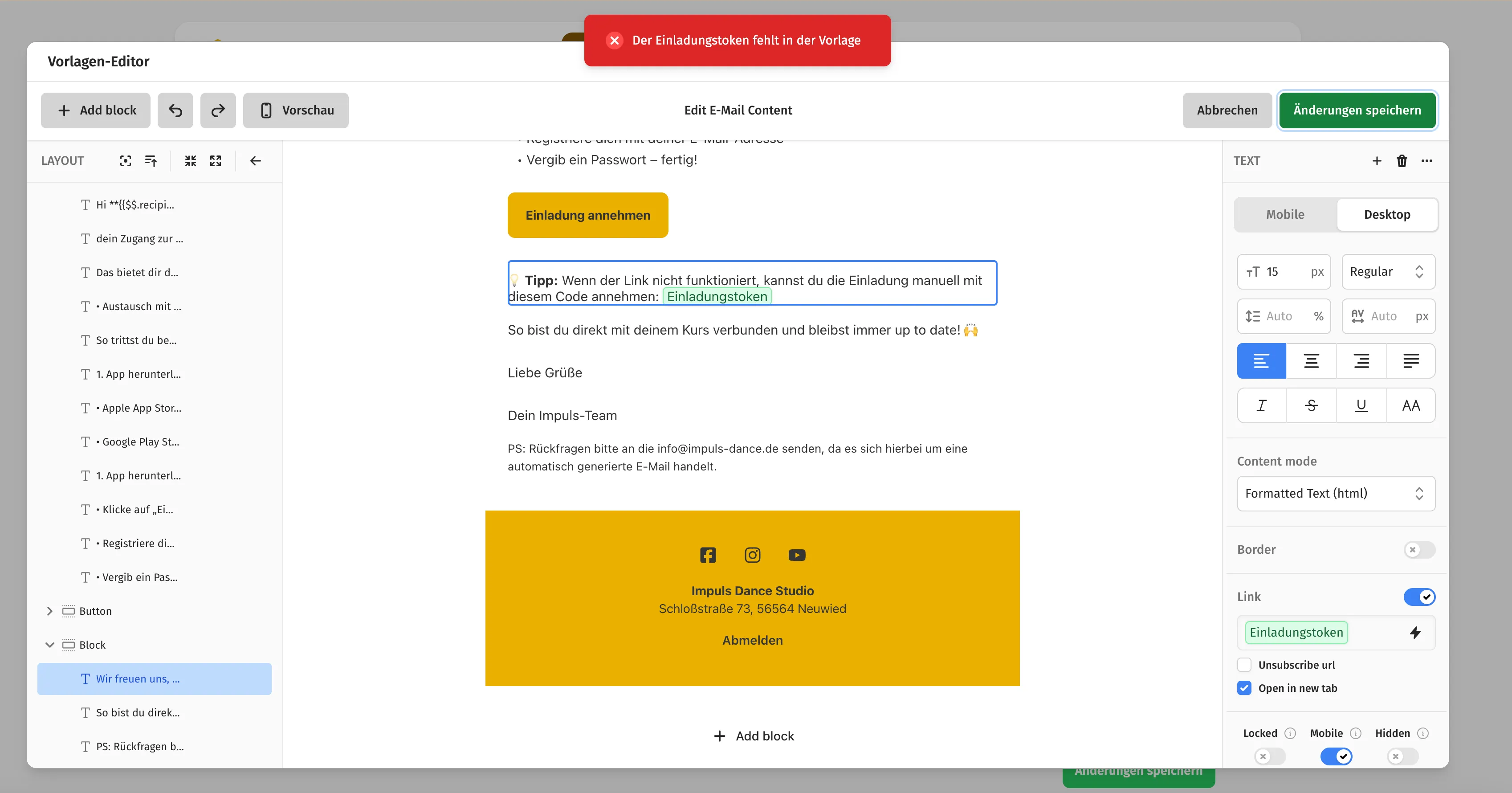This screenshot has height=793, width=1512.
Task: Click the font size input field
Action: coord(1284,271)
